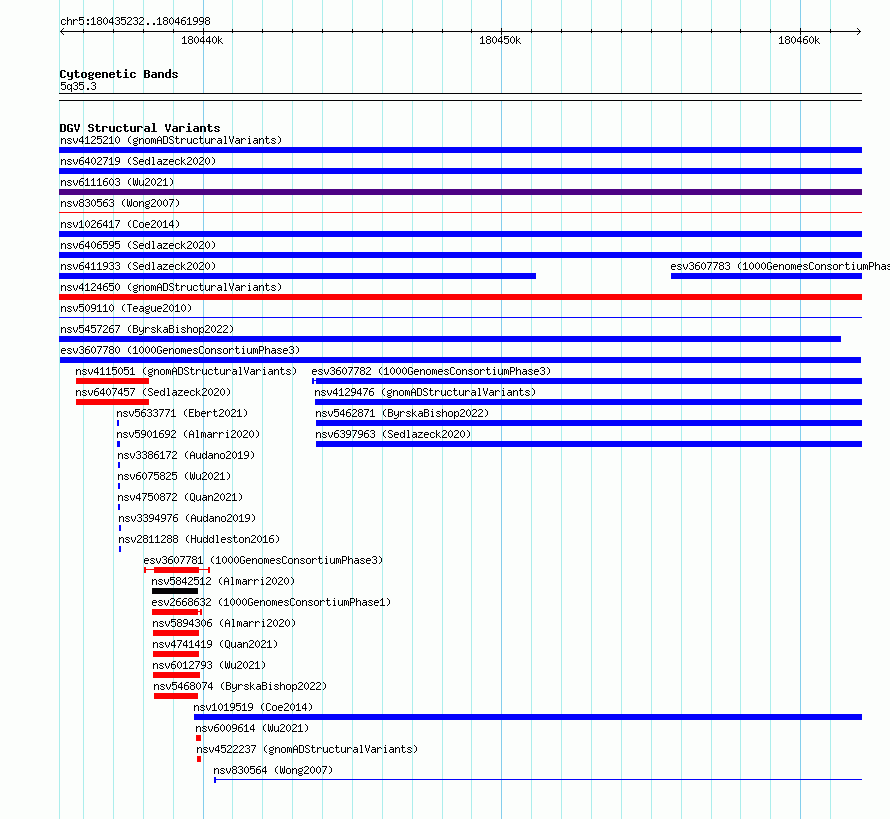Viewport: 890px width, 819px height.
Task: Click the 180450k ruler tick label
Action: (500, 40)
